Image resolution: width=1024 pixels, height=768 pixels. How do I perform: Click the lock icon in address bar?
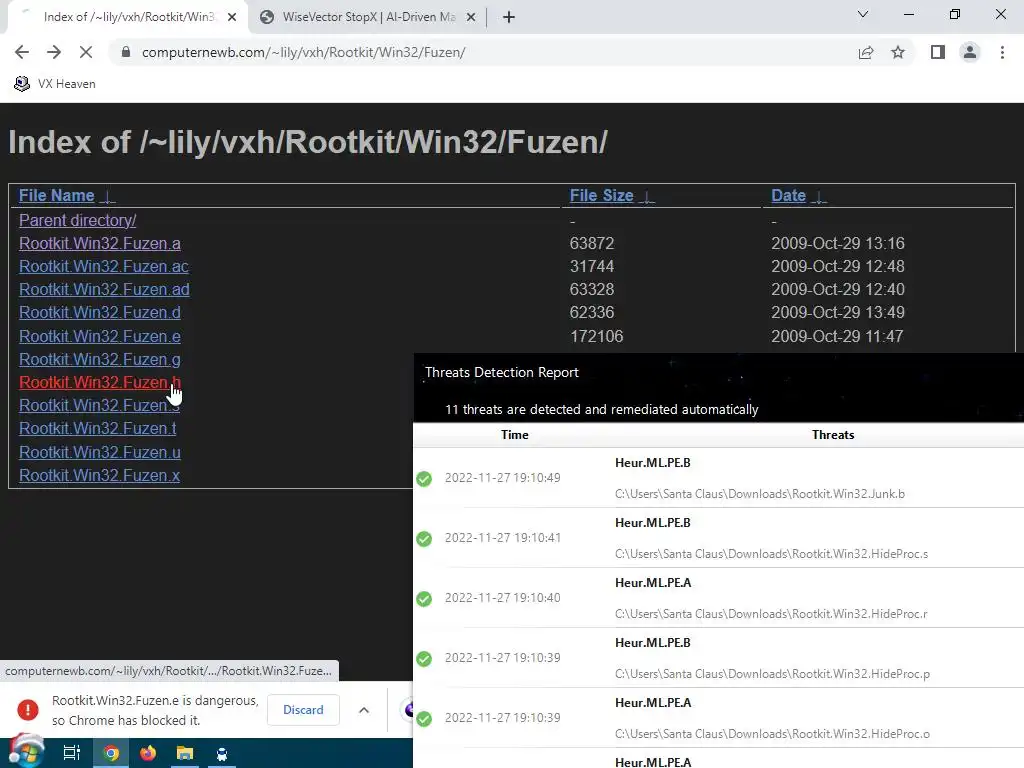point(126,52)
